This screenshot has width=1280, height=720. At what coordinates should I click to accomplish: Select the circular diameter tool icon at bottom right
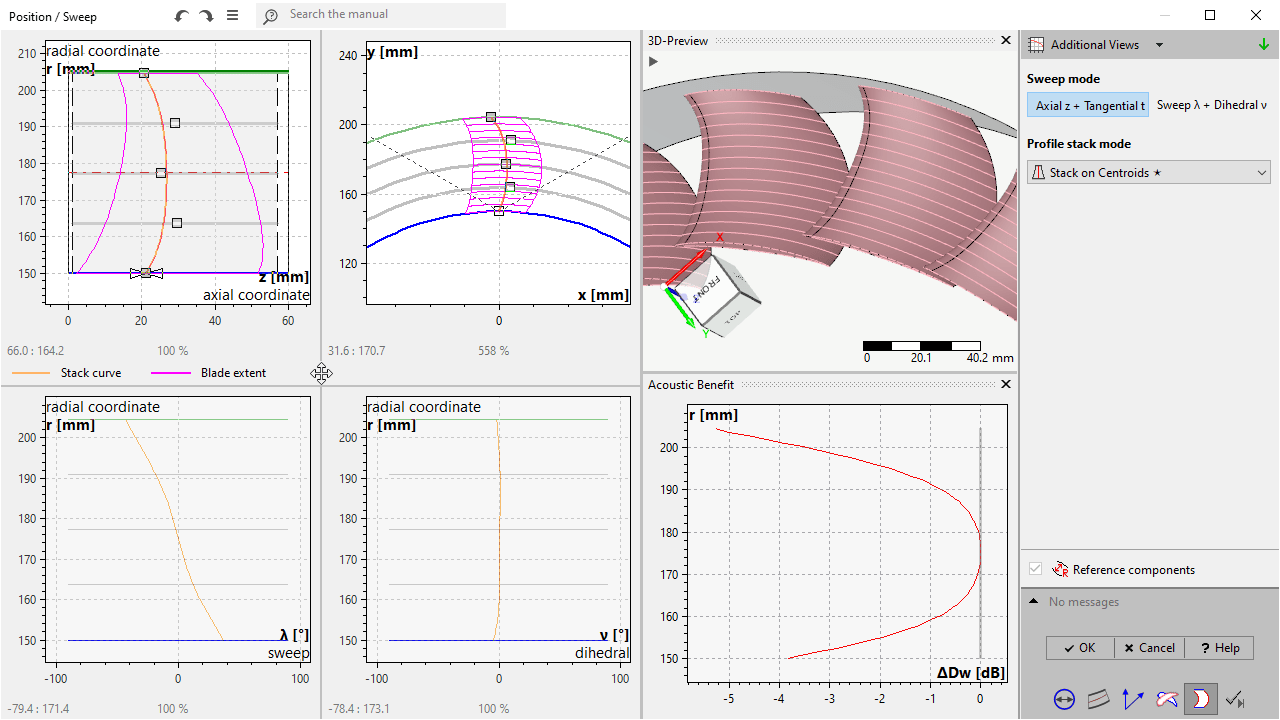[x=1064, y=699]
